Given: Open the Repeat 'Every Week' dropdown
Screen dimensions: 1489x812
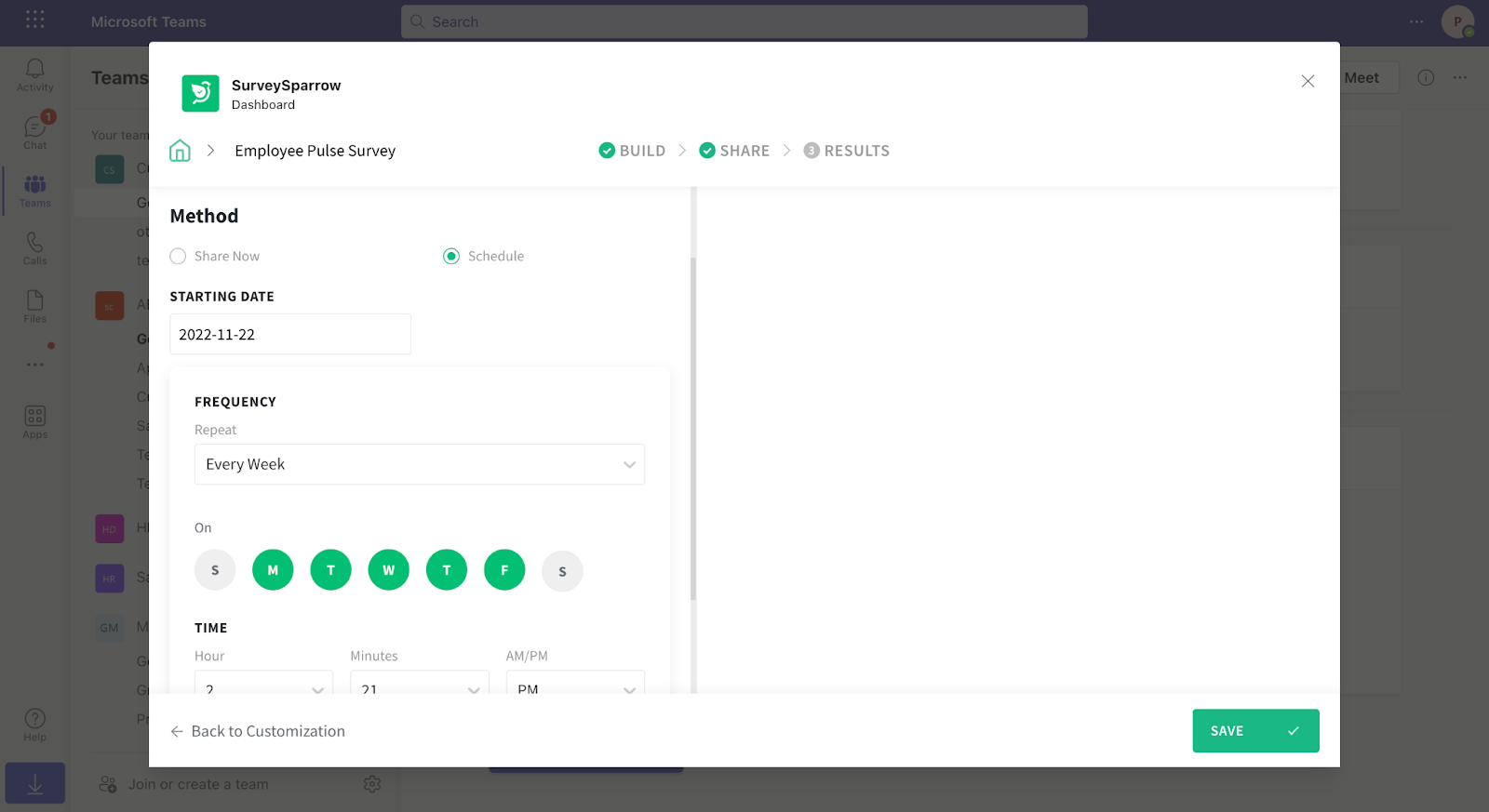Looking at the screenshot, I should 420,464.
